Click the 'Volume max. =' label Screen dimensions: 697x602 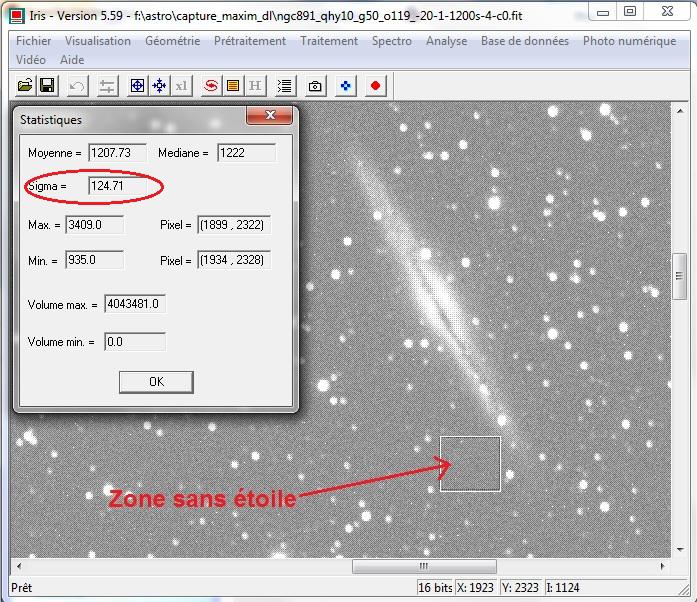tap(62, 305)
